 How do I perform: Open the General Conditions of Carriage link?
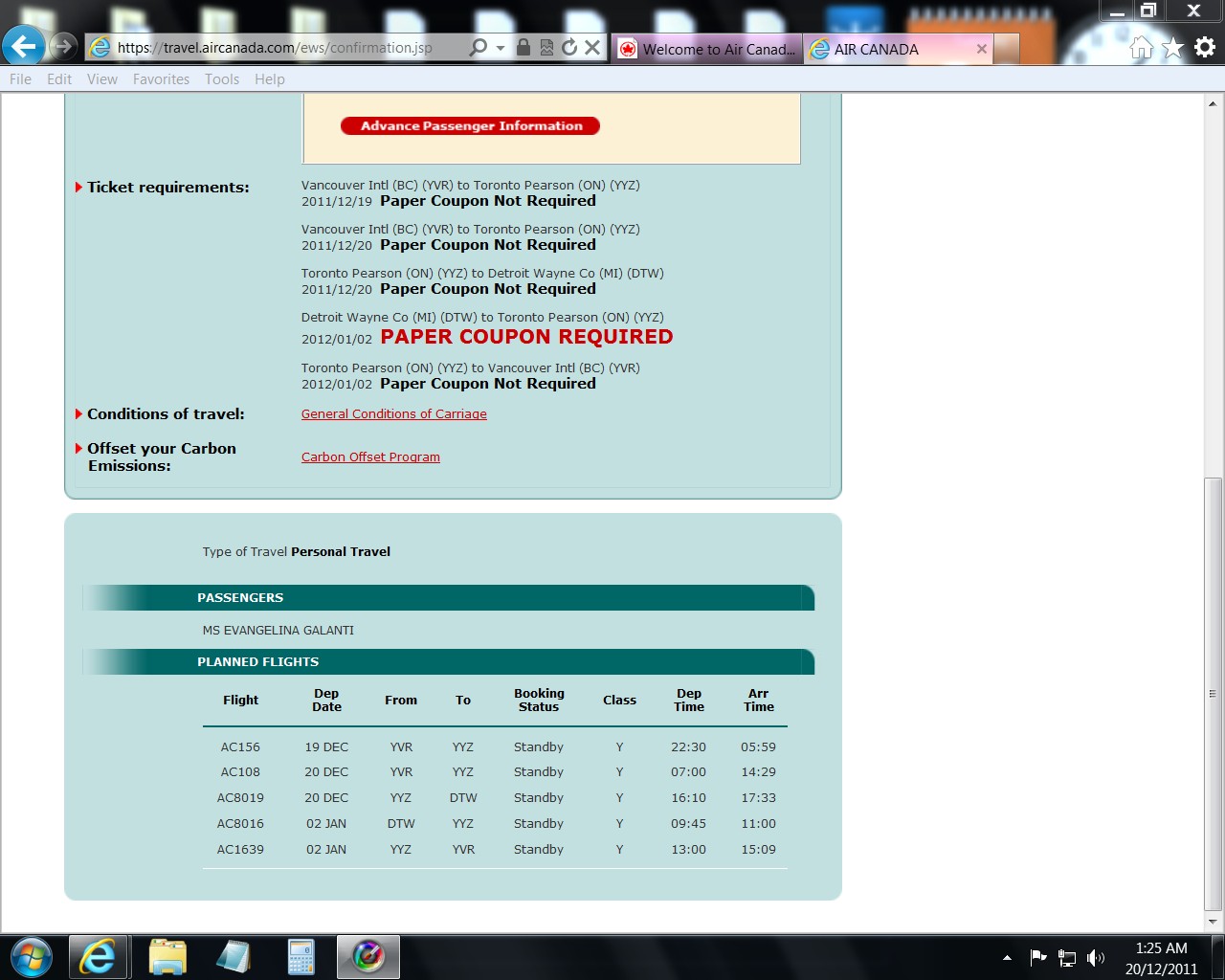[394, 414]
